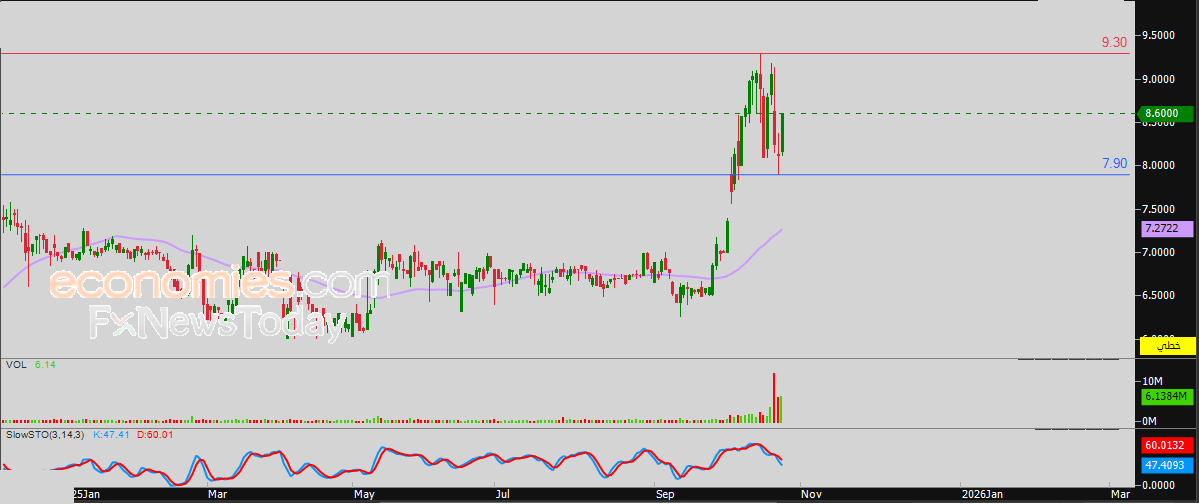The image size is (1199, 504).
Task: Click the blue 7.90 support level label
Action: pos(1114,163)
